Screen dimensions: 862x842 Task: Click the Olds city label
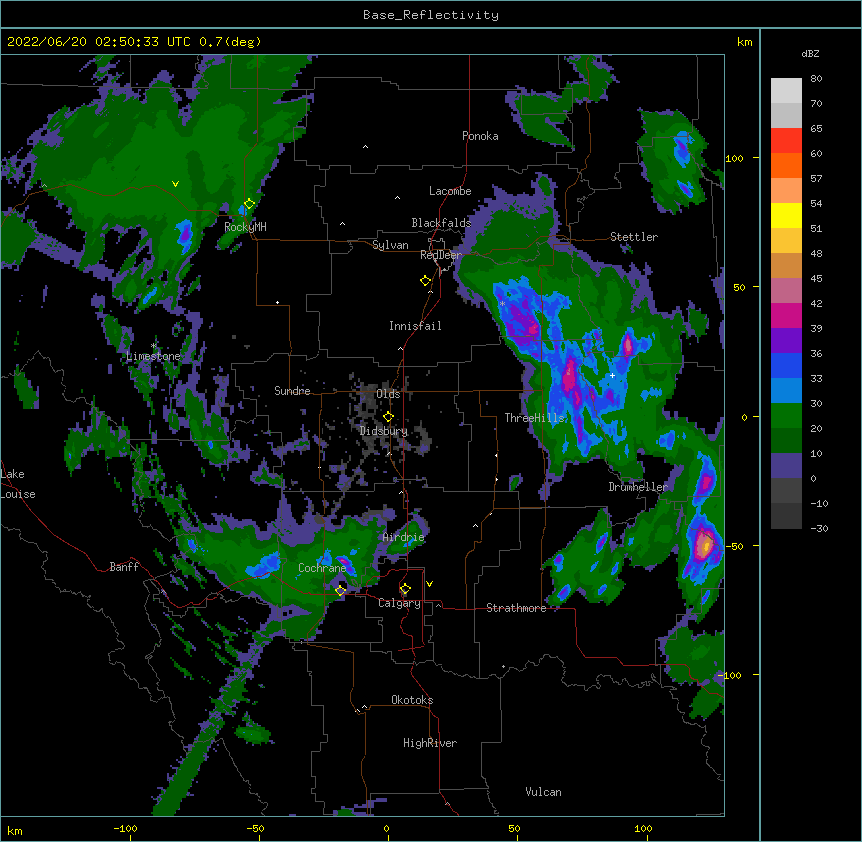coord(388,394)
